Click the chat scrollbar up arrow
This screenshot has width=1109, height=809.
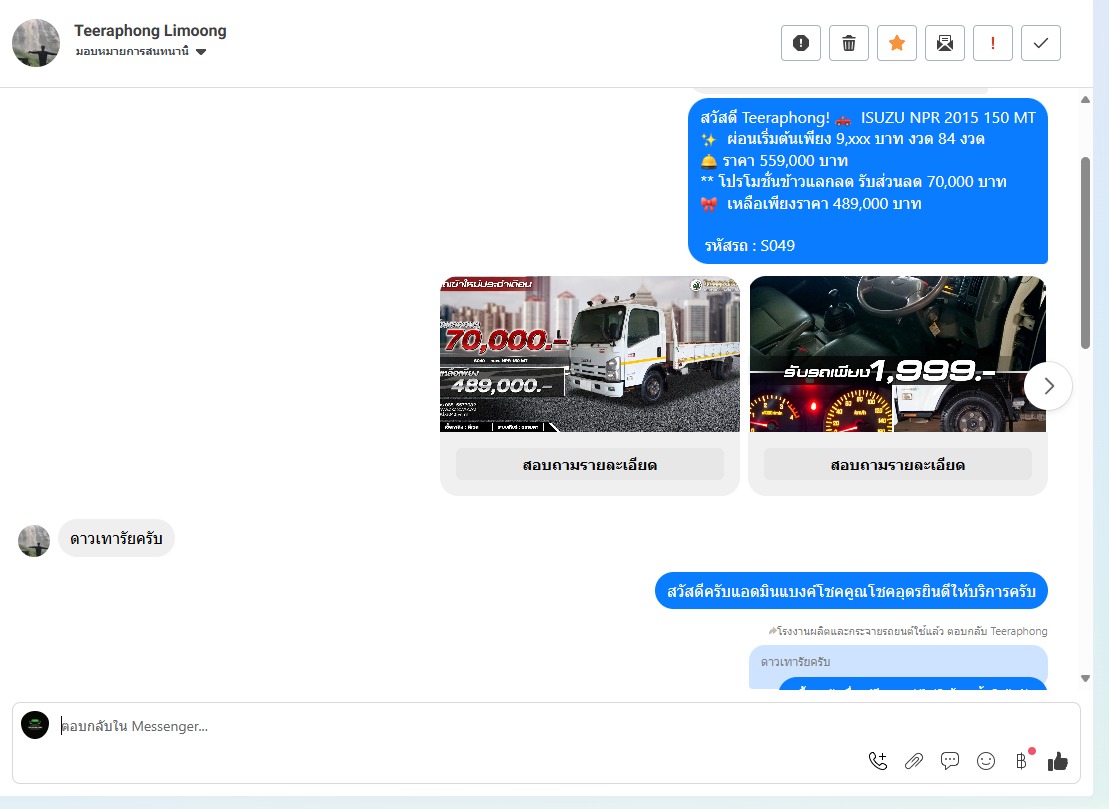click(1085, 100)
